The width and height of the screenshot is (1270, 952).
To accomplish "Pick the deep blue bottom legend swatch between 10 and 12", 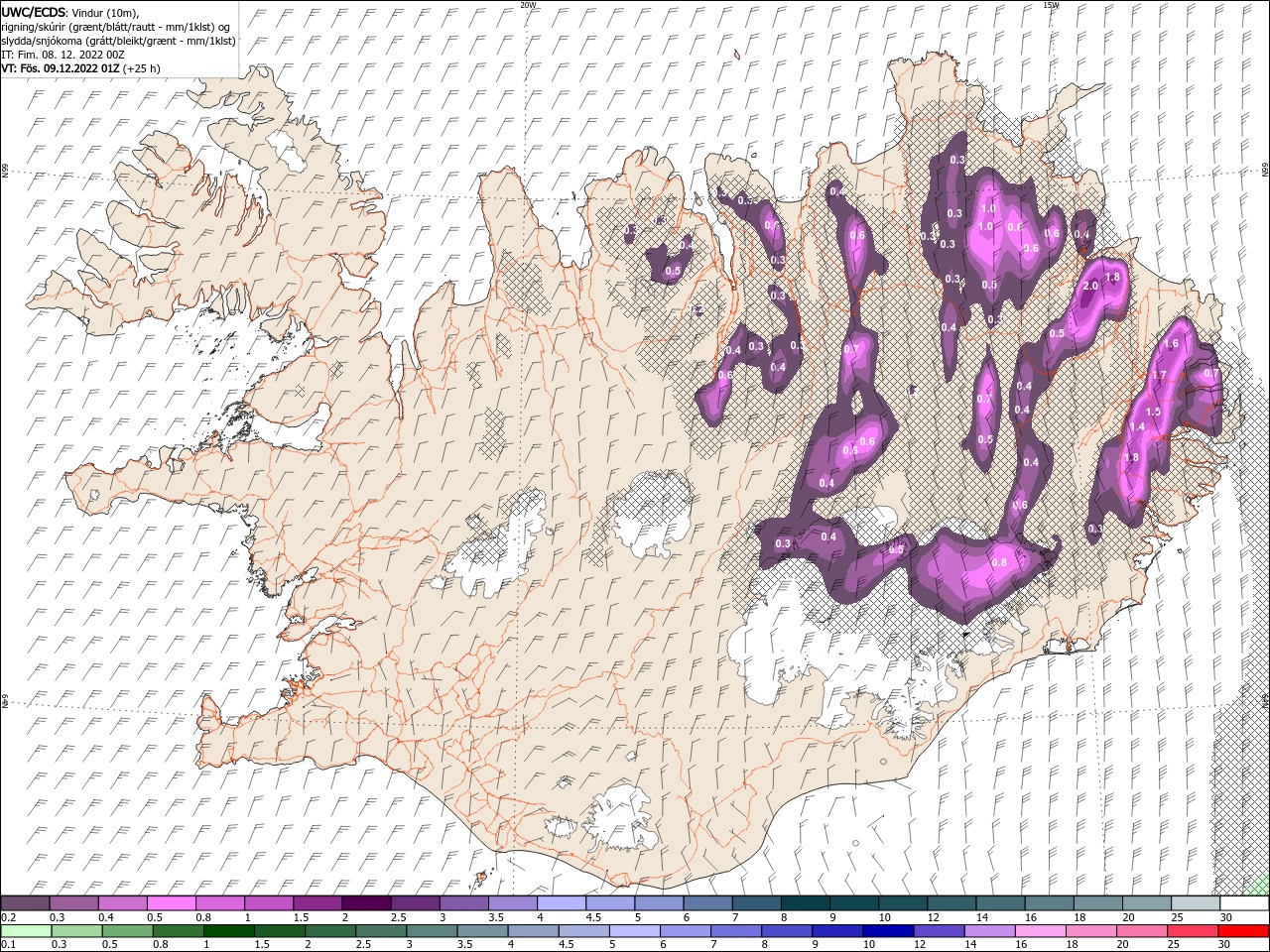I will coord(887,931).
